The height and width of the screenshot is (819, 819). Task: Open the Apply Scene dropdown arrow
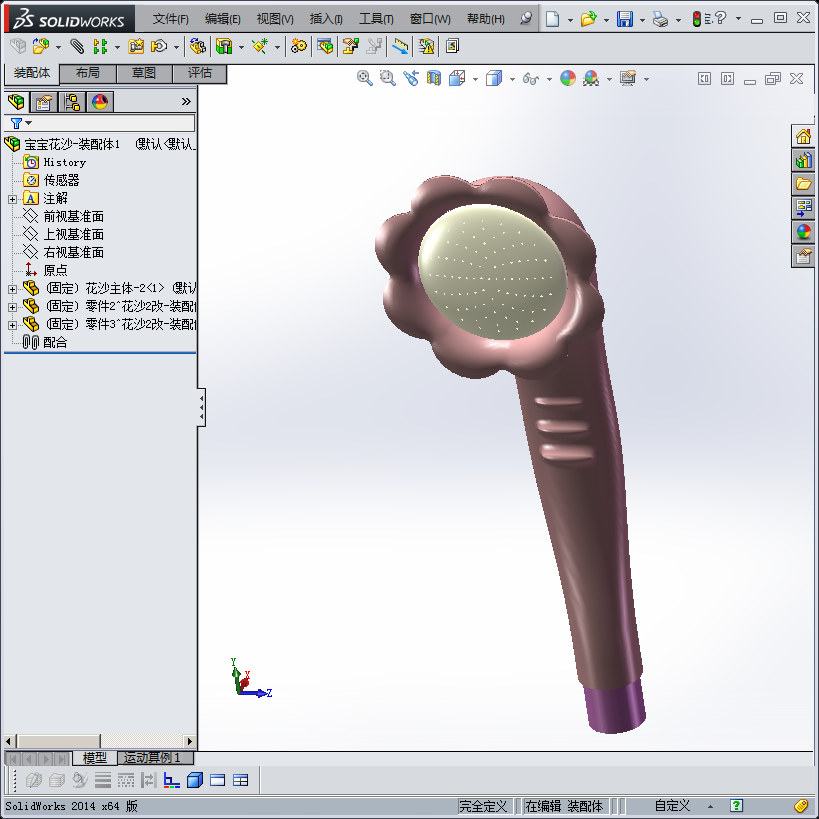[x=609, y=79]
